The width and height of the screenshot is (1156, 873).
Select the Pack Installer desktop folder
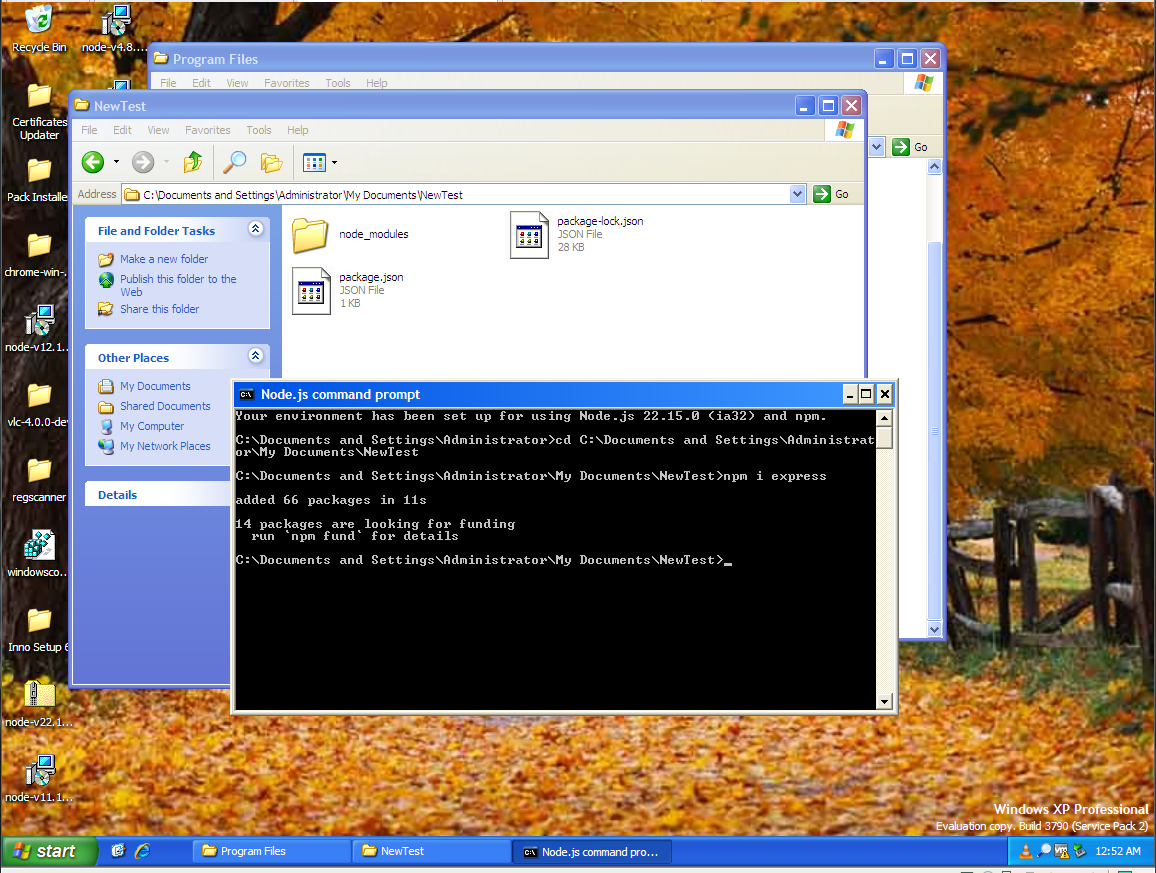[39, 170]
